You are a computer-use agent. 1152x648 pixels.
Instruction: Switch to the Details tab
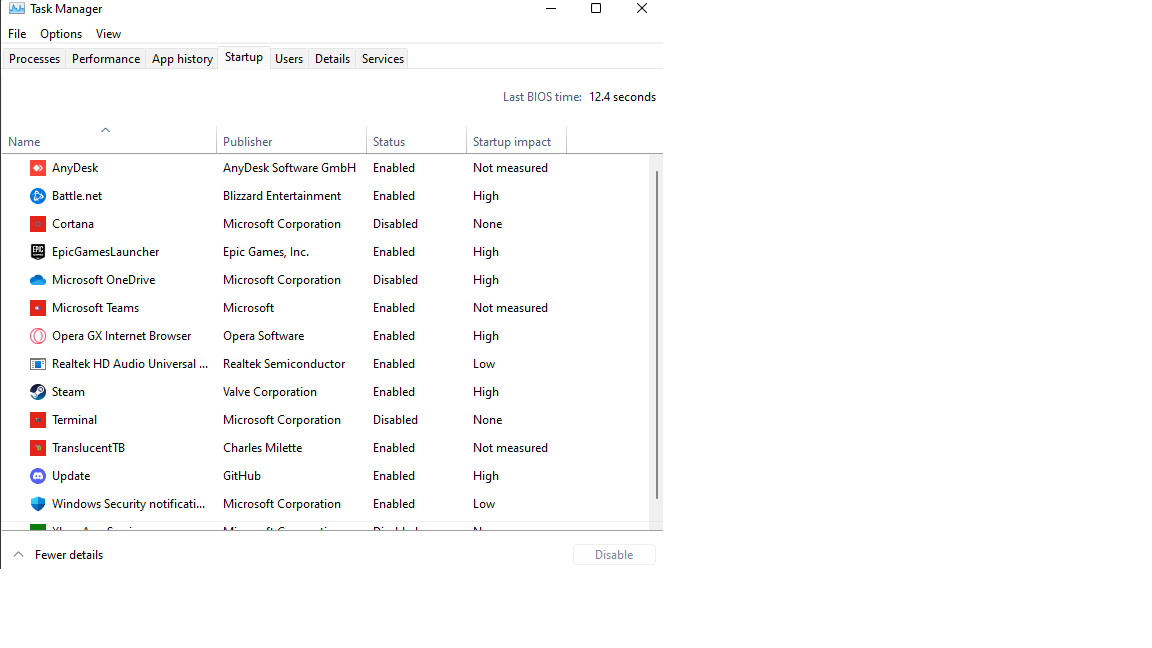(332, 59)
